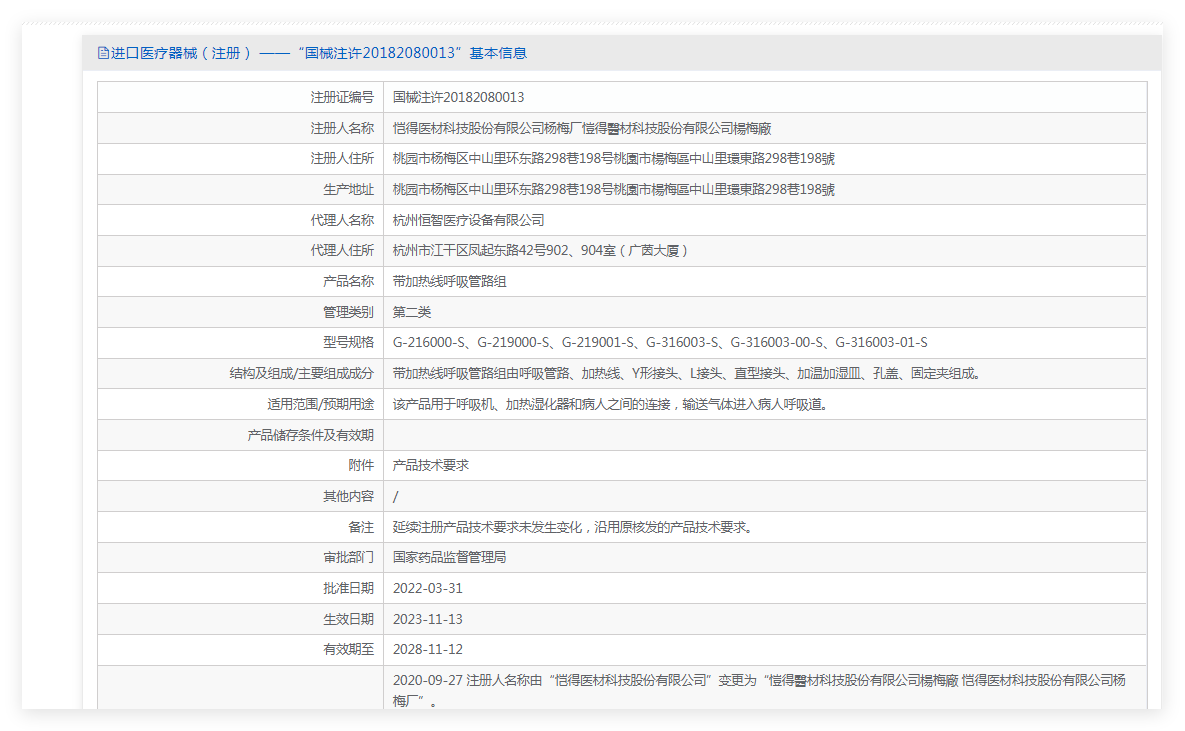This screenshot has height=731, width=1185.
Task: Click the label 注册人名称
Action: coord(342,129)
